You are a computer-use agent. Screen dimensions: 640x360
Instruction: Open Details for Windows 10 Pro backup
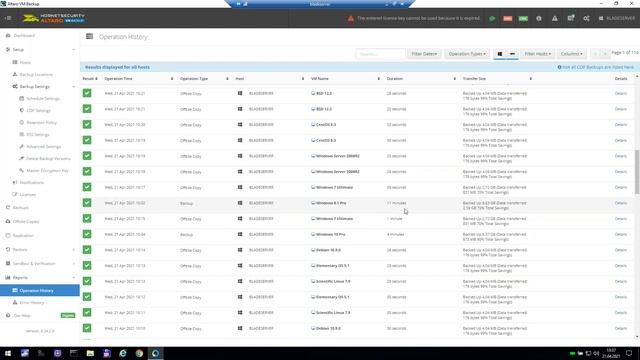(621, 234)
